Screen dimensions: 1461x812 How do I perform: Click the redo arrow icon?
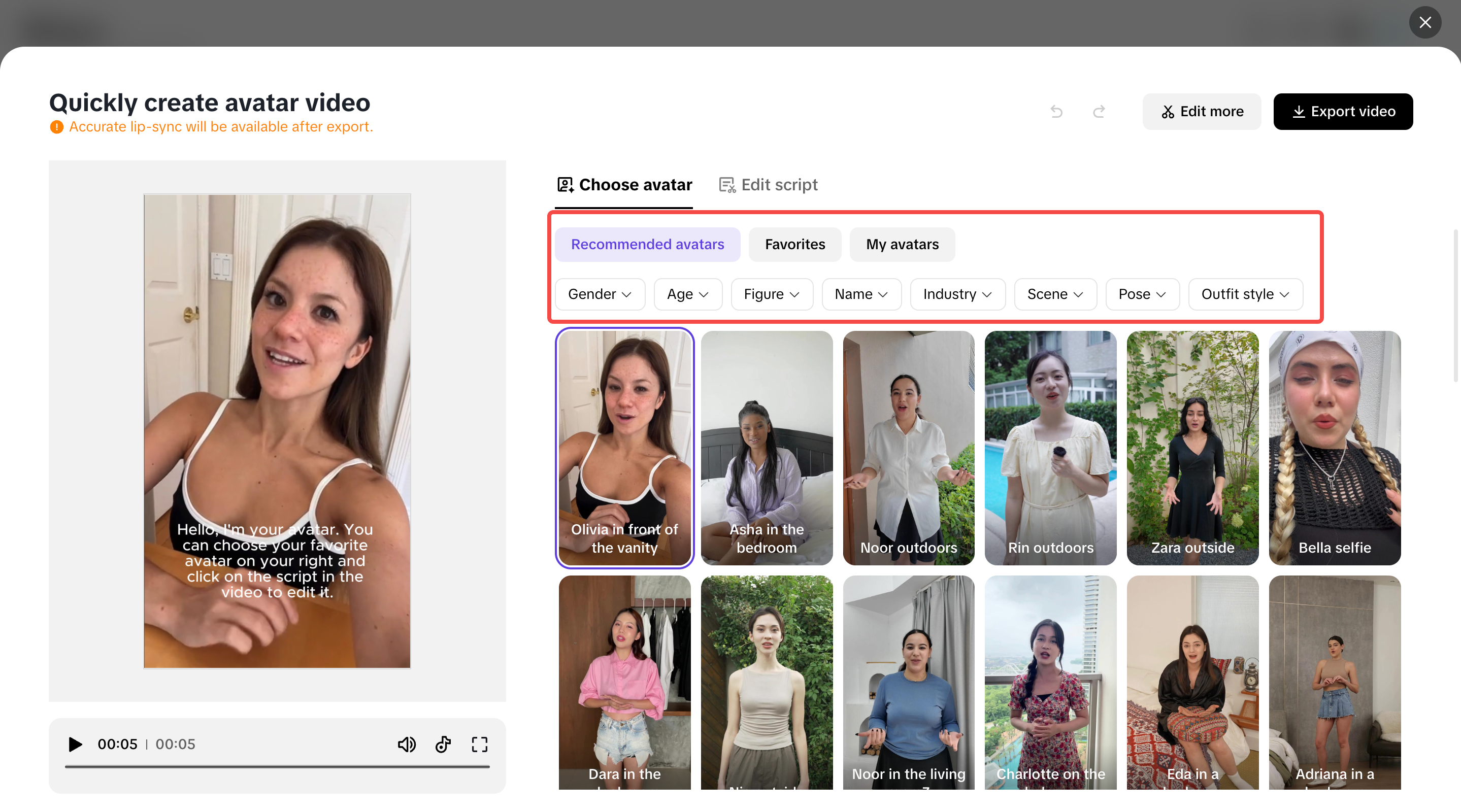click(x=1099, y=112)
